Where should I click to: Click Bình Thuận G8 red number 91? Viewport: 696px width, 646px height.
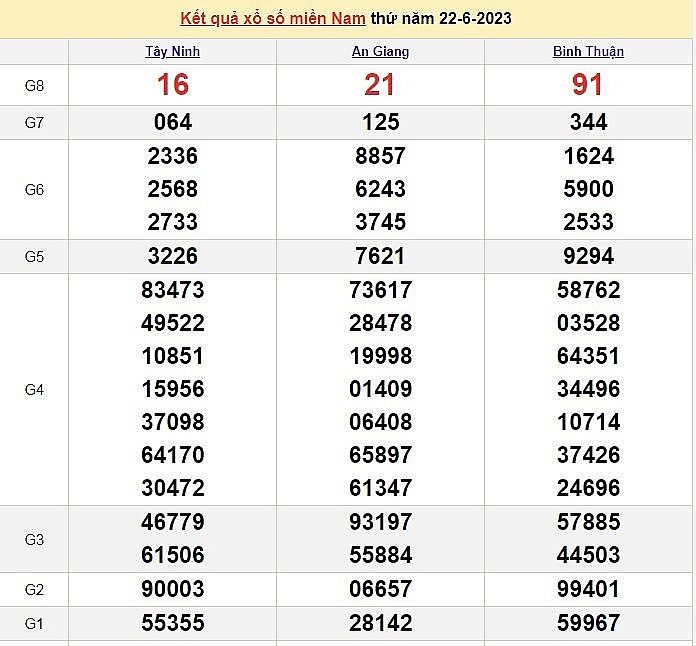(x=588, y=85)
